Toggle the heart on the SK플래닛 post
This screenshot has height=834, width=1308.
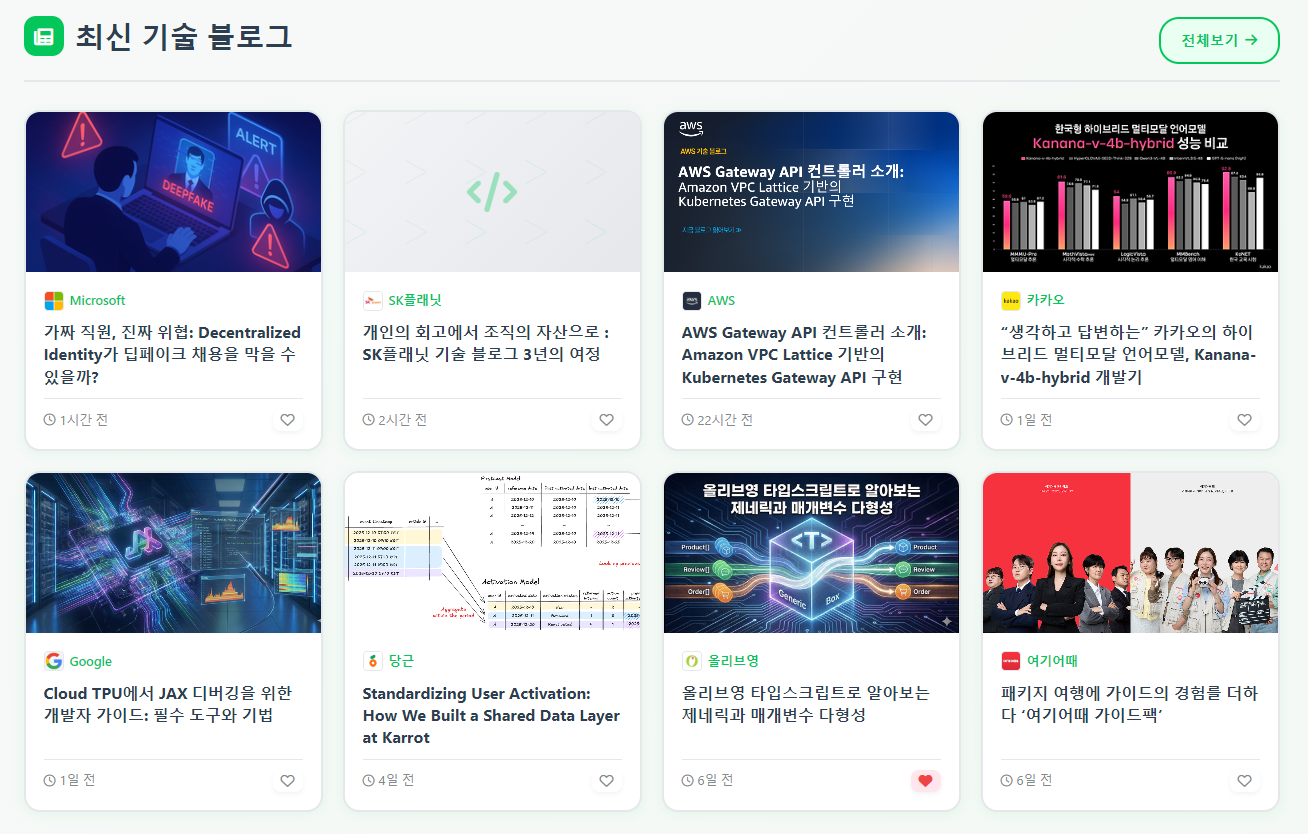[606, 420]
